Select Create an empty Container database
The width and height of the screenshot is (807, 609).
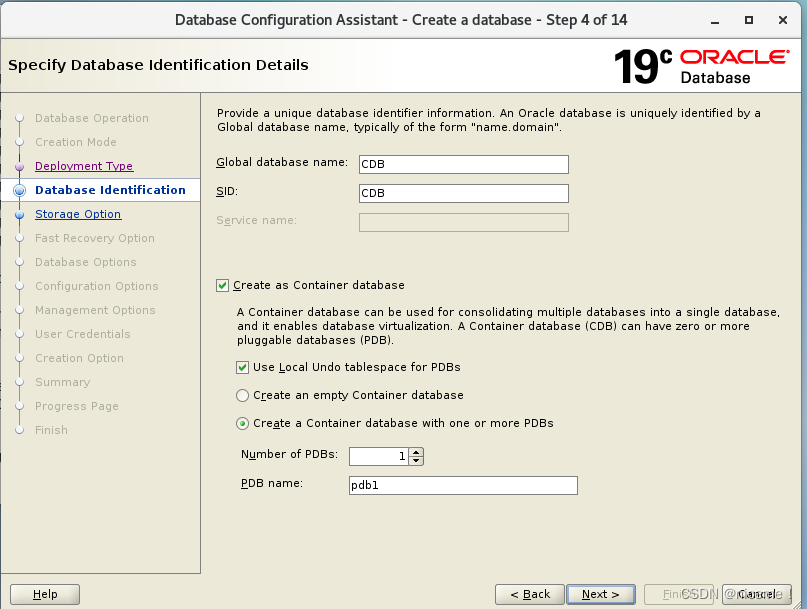pyautogui.click(x=242, y=395)
